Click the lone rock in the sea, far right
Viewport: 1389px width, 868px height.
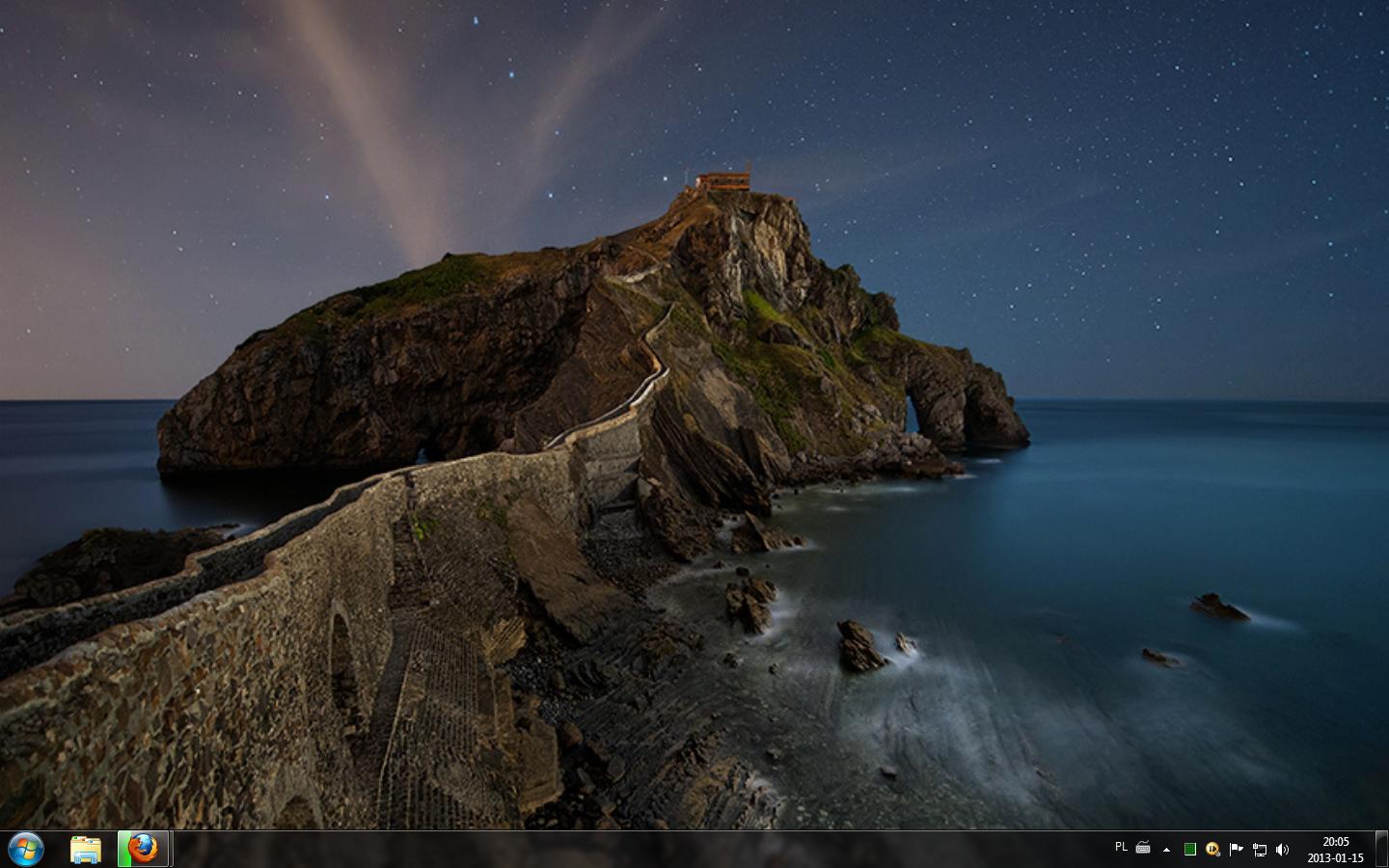click(1217, 607)
